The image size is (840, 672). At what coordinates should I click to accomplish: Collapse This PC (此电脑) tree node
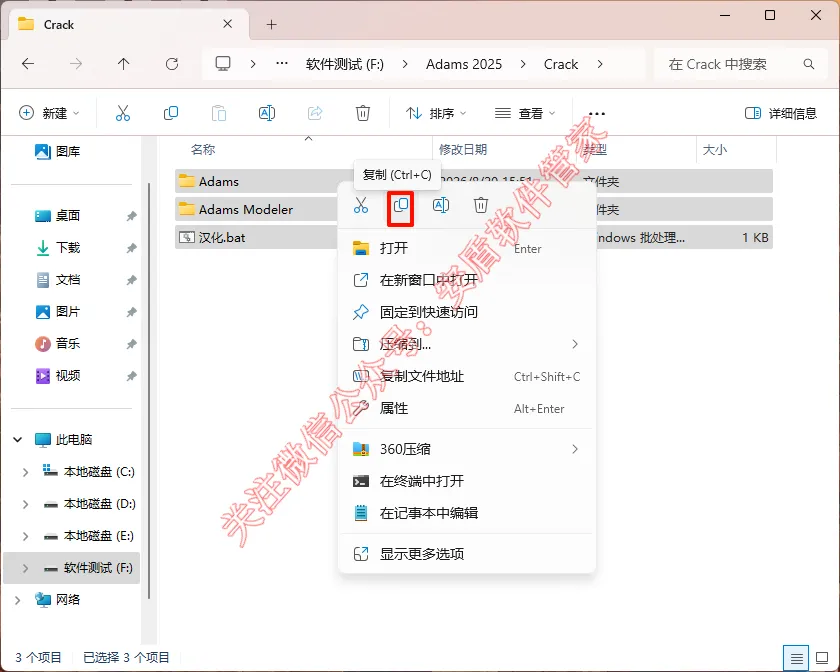coord(18,439)
